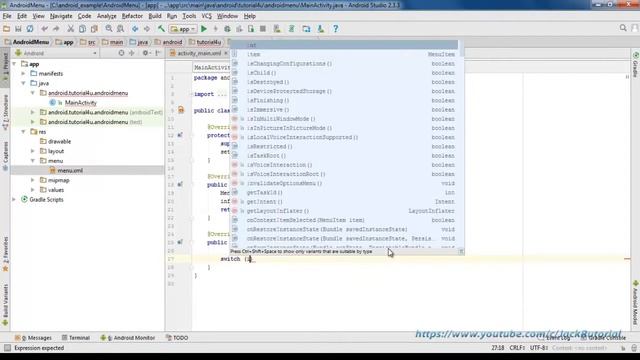This screenshot has width=640, height=360.
Task: Collapse all icon in Project panel
Action: (x=131, y=53)
